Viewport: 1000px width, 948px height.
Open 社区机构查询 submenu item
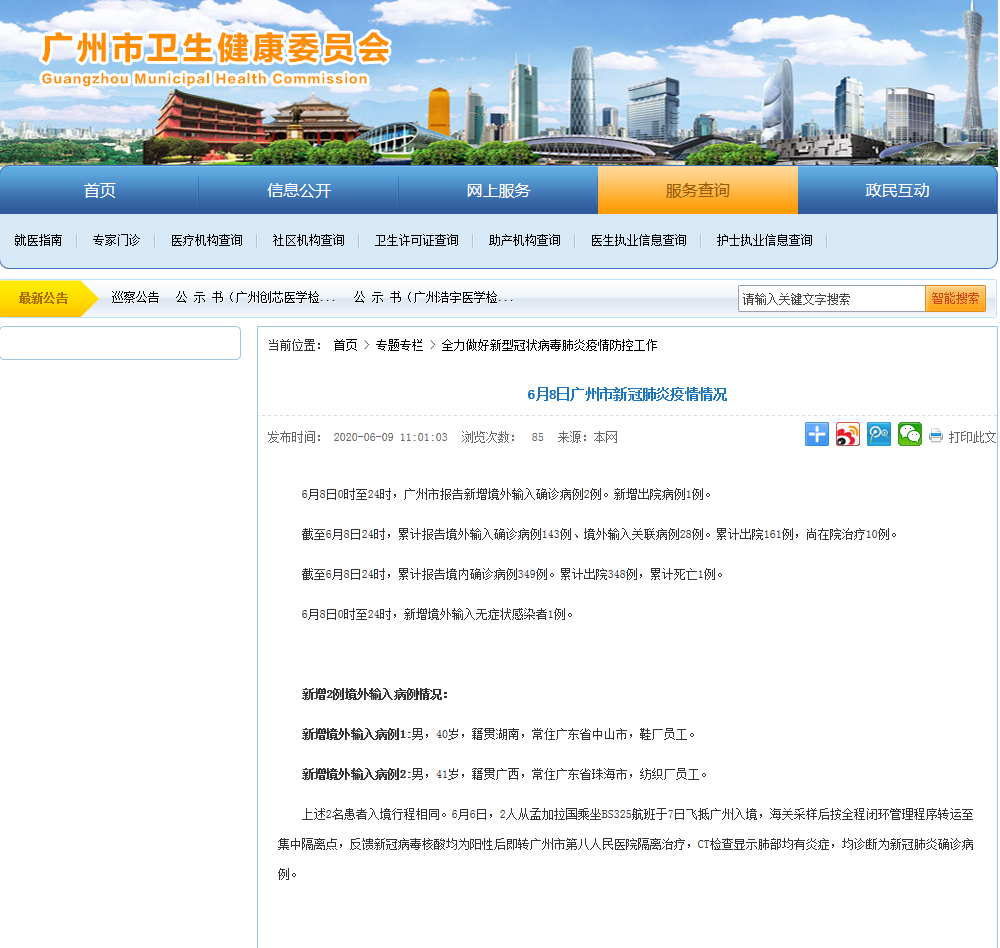tap(308, 241)
